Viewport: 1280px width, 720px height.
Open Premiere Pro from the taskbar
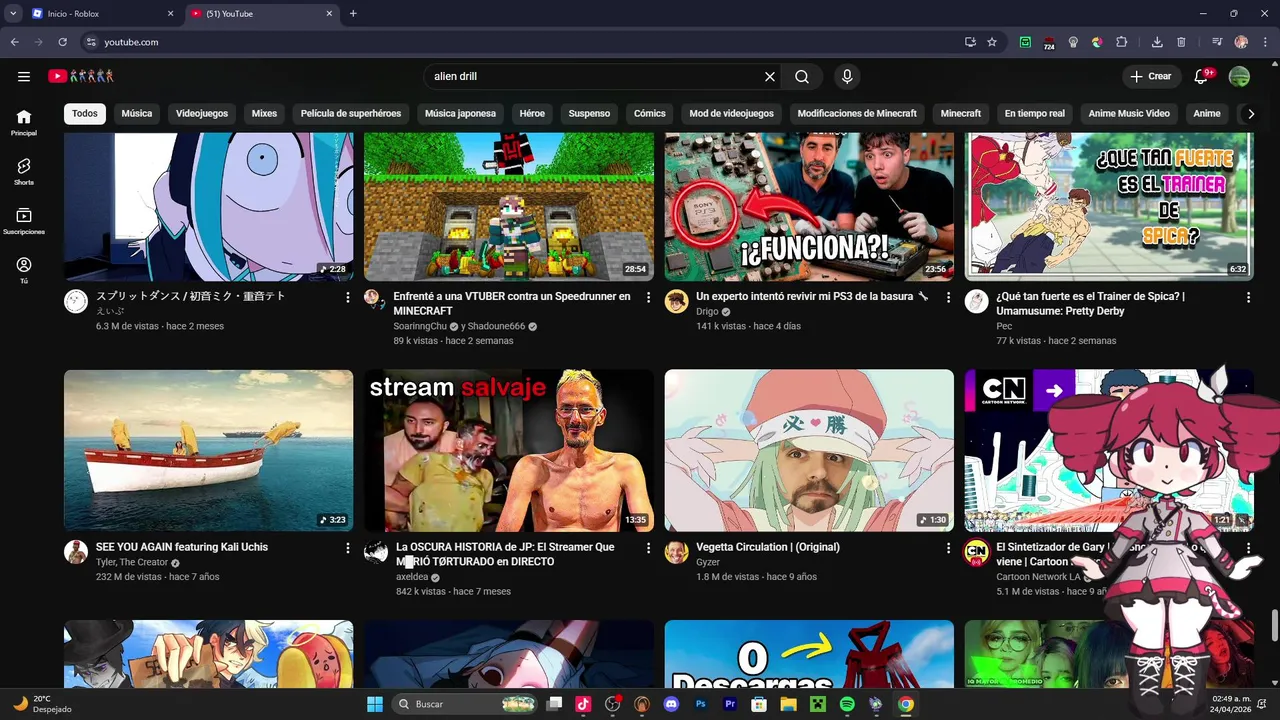click(730, 704)
